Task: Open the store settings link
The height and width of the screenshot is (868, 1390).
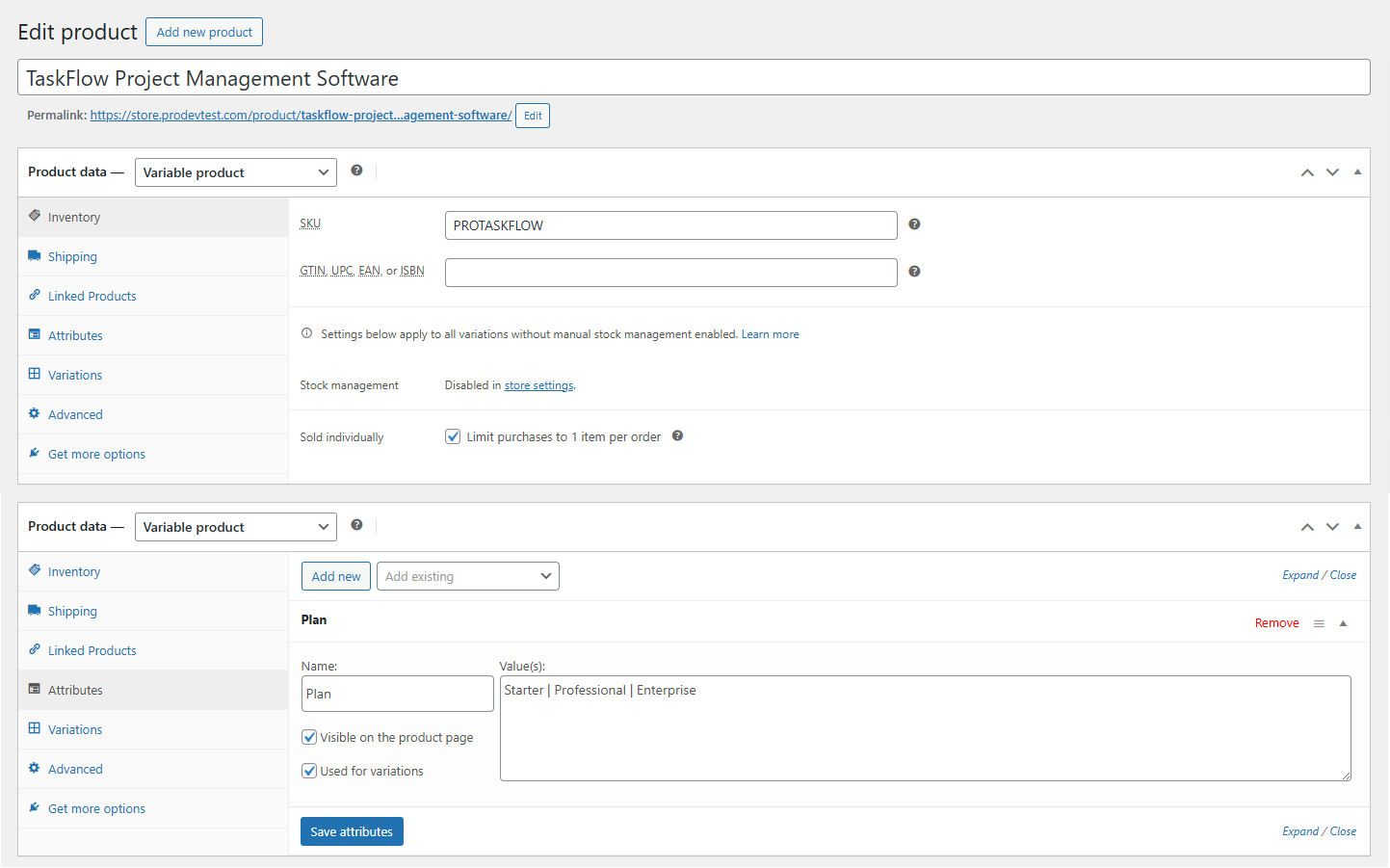Action: tap(538, 385)
